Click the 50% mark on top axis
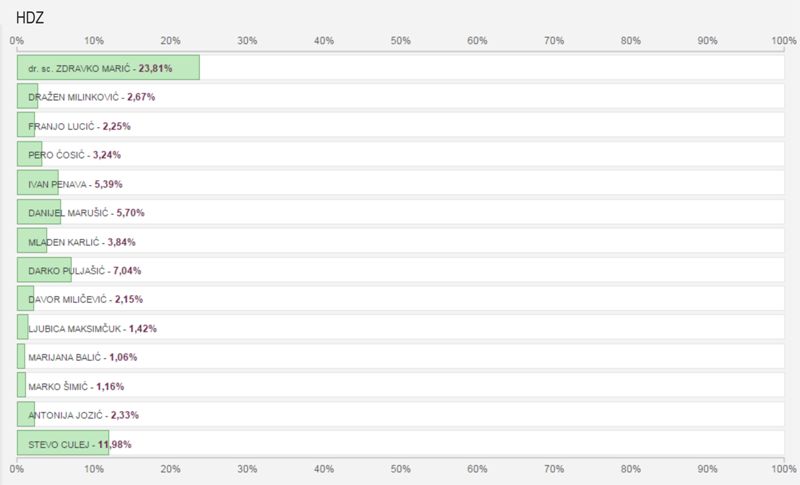Screen dimensions: 800x485 (x=401, y=41)
